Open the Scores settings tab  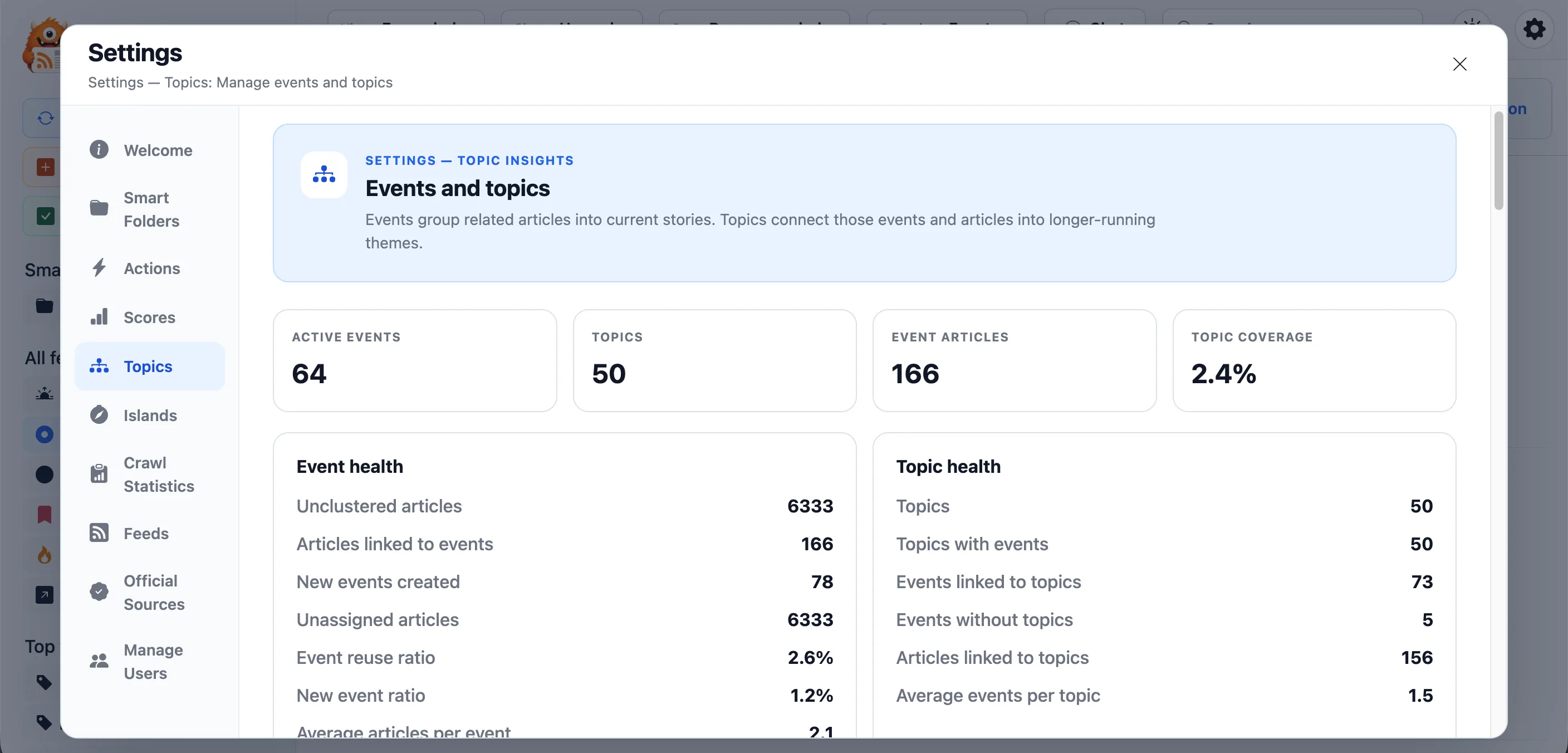tap(150, 316)
